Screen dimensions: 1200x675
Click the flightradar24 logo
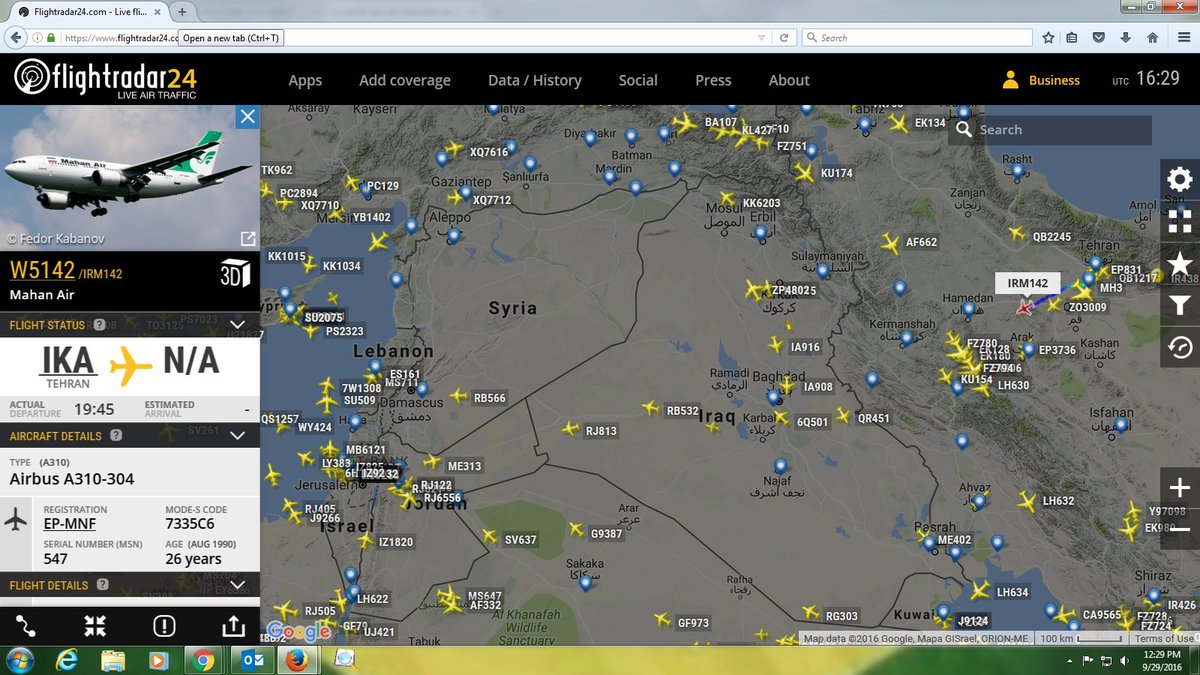pos(105,79)
